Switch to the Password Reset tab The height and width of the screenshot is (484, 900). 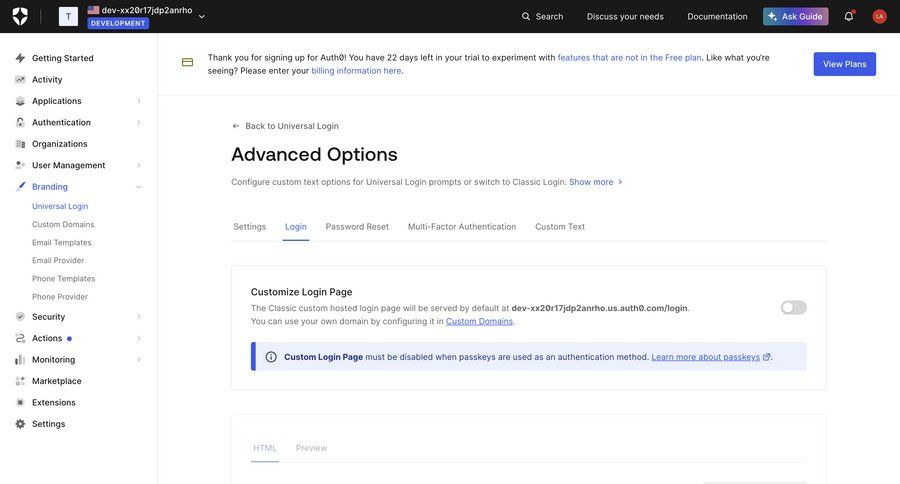[x=357, y=227]
